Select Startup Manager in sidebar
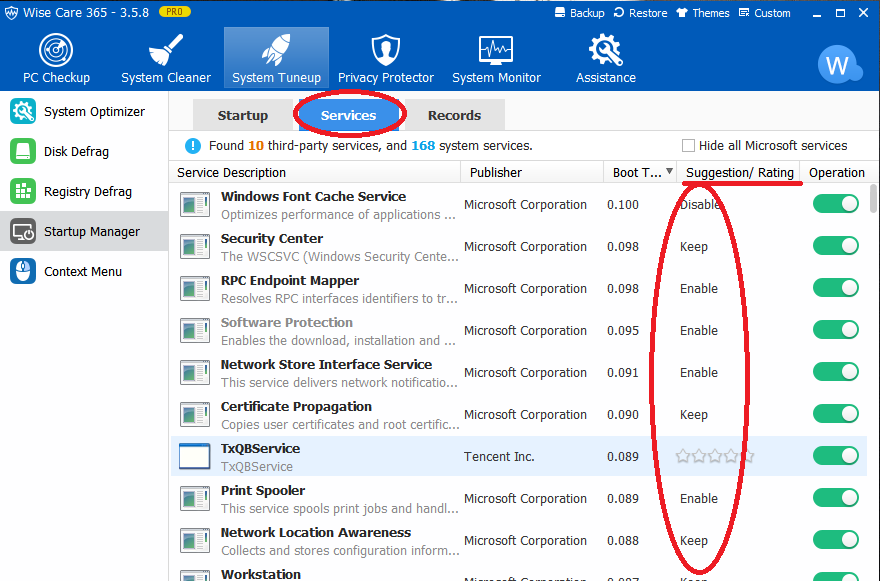The image size is (880, 581). click(84, 231)
